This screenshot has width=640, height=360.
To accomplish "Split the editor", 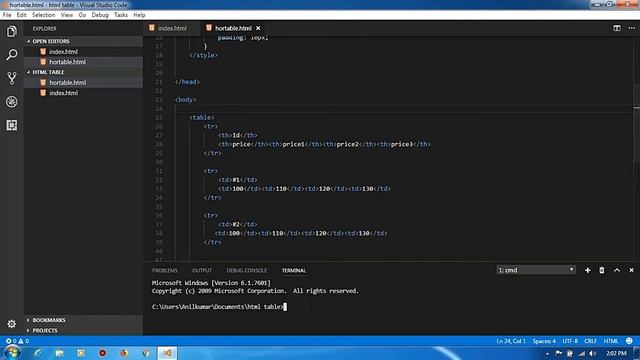I will [x=617, y=28].
